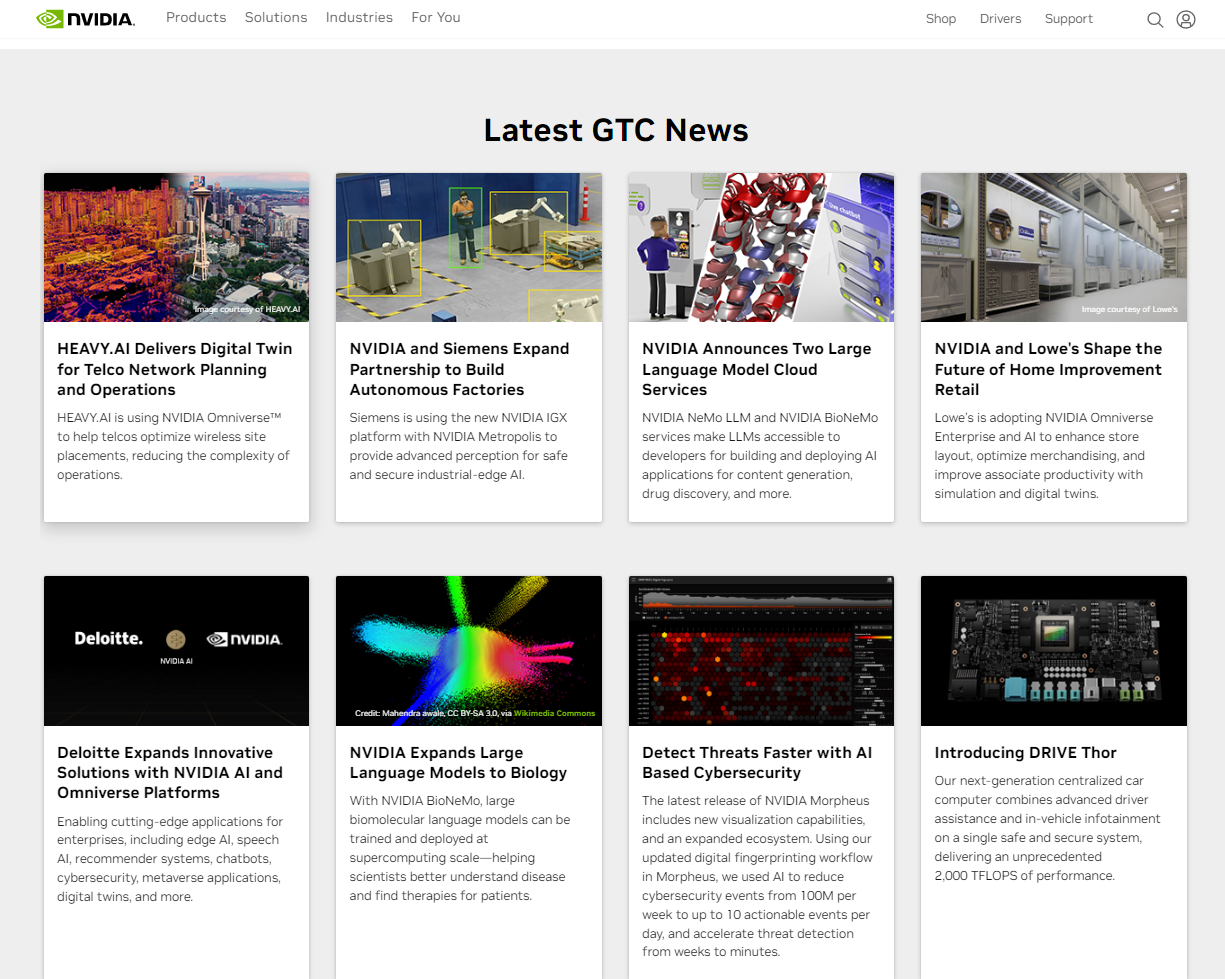
Task: Open the Lowe's store aisle thumbnail
Action: [1054, 247]
